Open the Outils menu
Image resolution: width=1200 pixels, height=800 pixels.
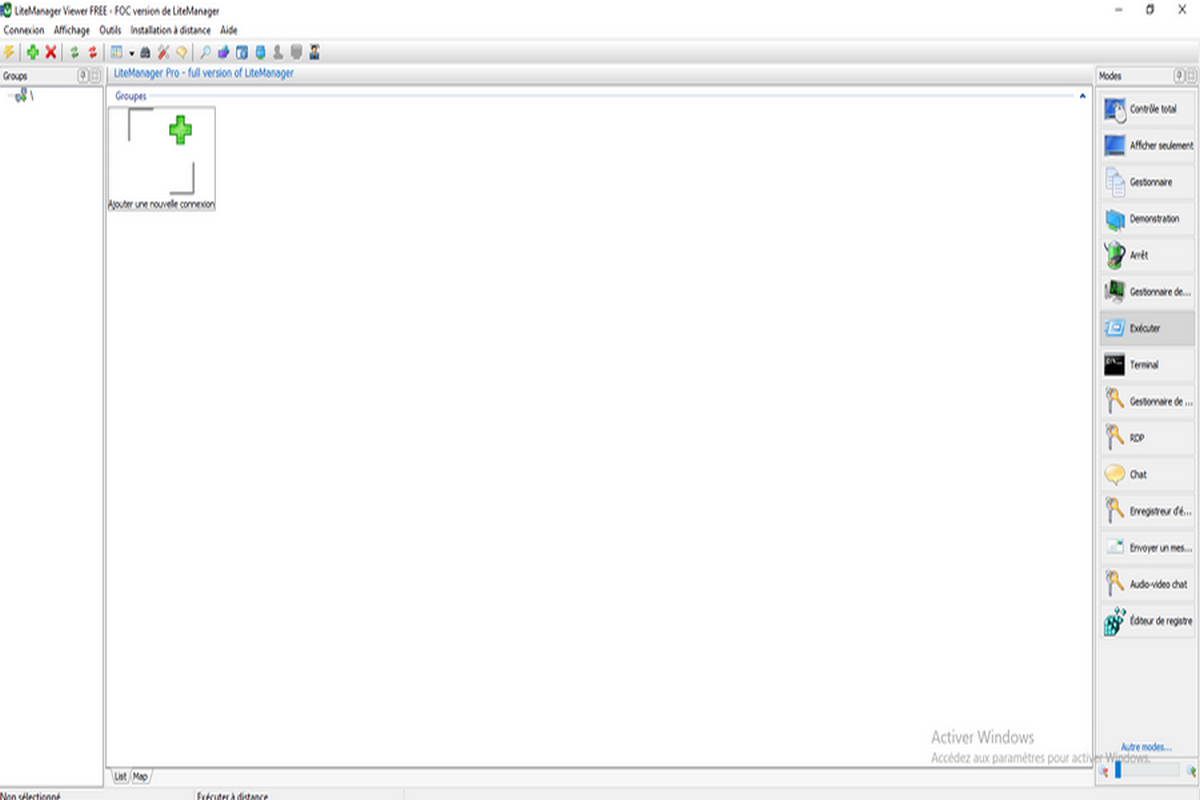point(110,30)
